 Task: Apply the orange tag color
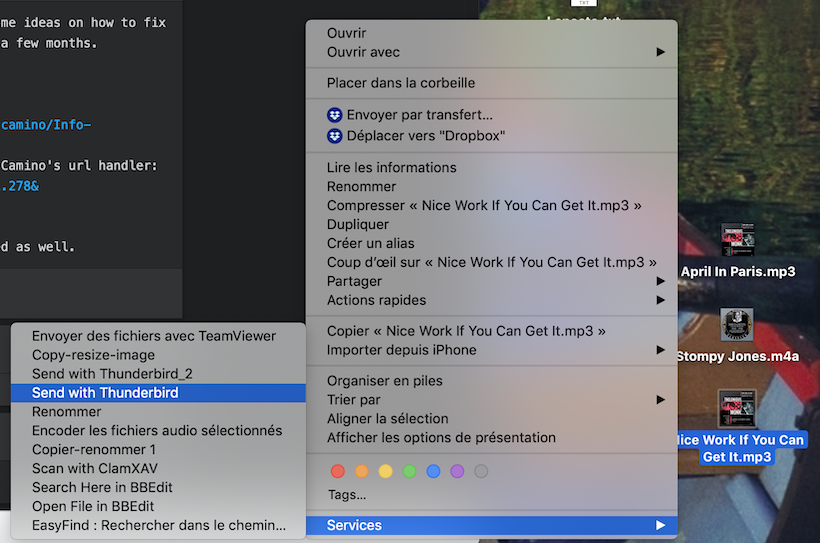[362, 471]
